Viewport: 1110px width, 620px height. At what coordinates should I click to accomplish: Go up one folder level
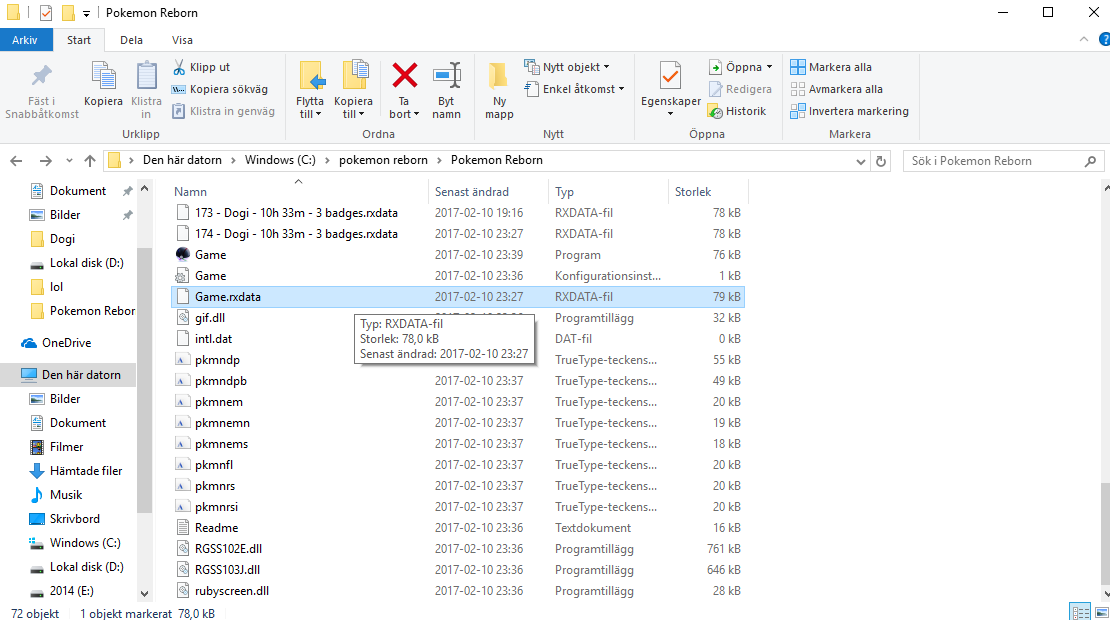[x=90, y=161]
